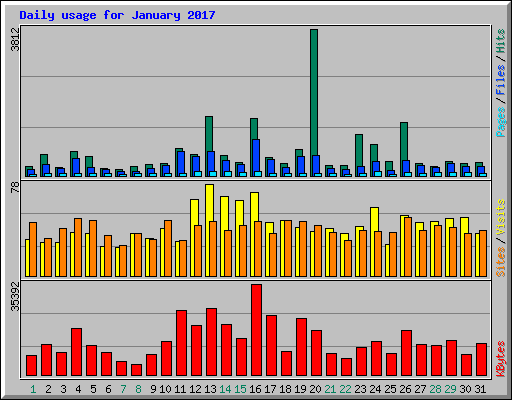Click day label 26 on the axis

(405, 389)
